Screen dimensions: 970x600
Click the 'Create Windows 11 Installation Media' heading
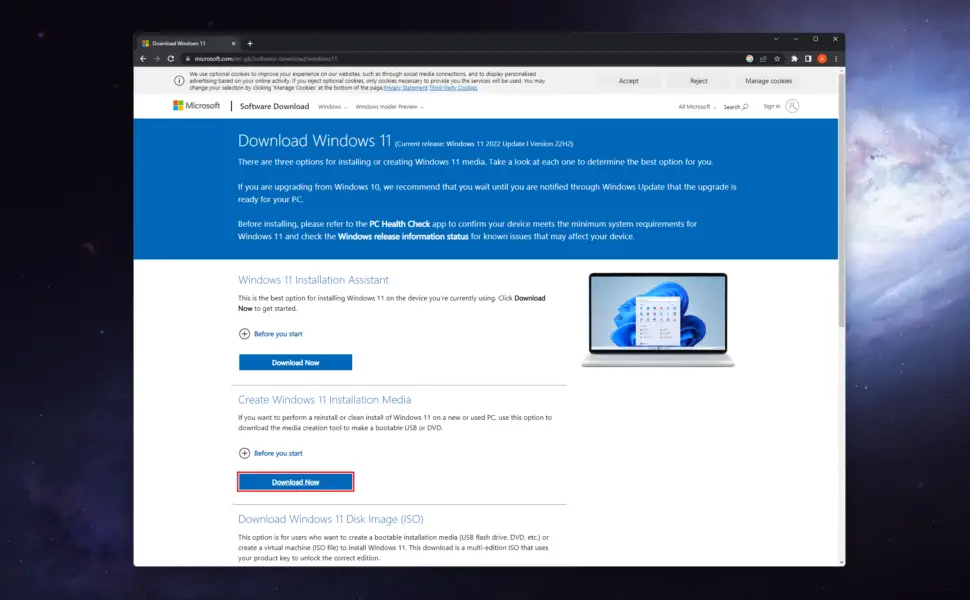tap(324, 400)
